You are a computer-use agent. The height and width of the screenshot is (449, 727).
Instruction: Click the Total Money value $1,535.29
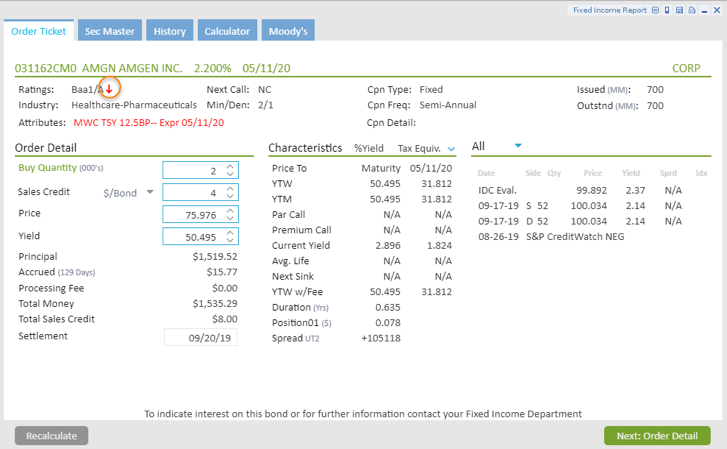pyautogui.click(x=215, y=303)
